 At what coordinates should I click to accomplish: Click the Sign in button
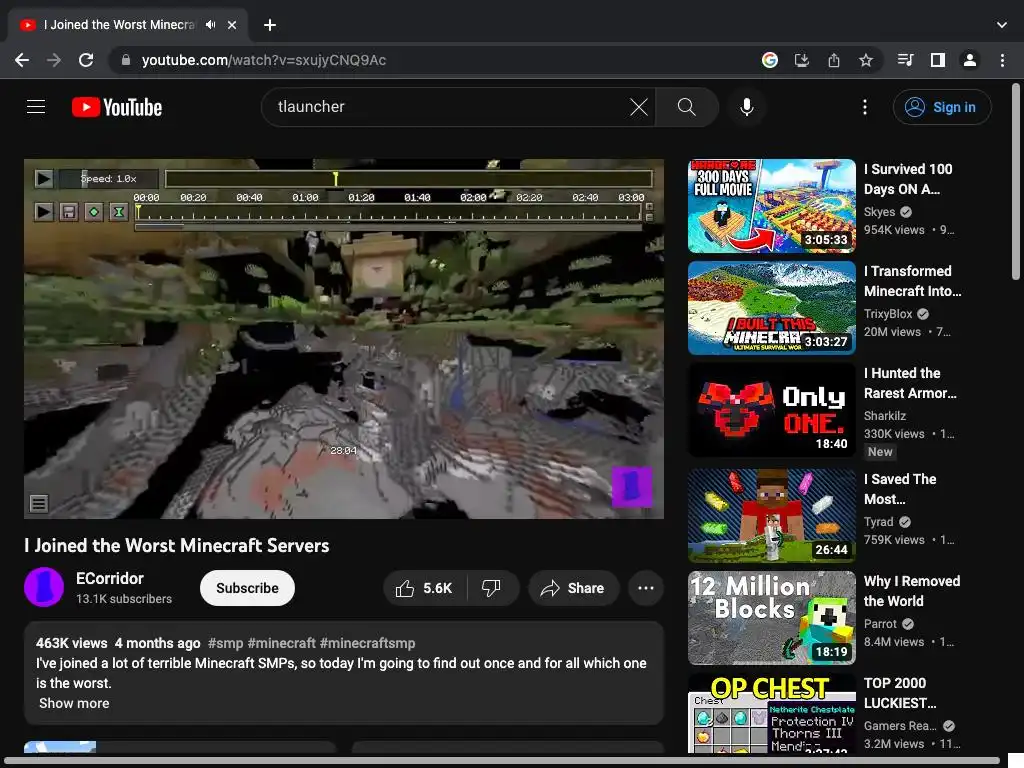(x=942, y=107)
